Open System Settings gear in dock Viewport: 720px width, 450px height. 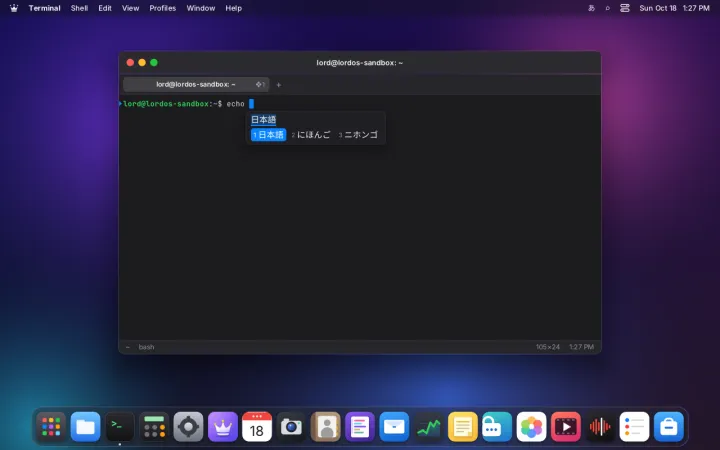(188, 427)
